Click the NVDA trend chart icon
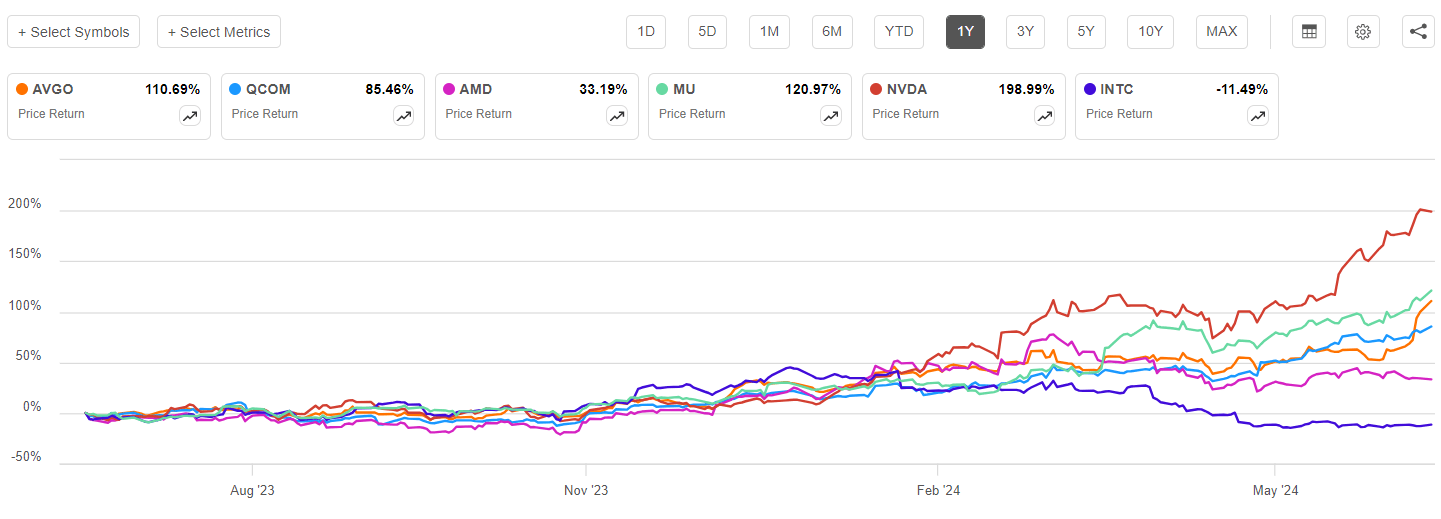The width and height of the screenshot is (1441, 519). (1044, 116)
